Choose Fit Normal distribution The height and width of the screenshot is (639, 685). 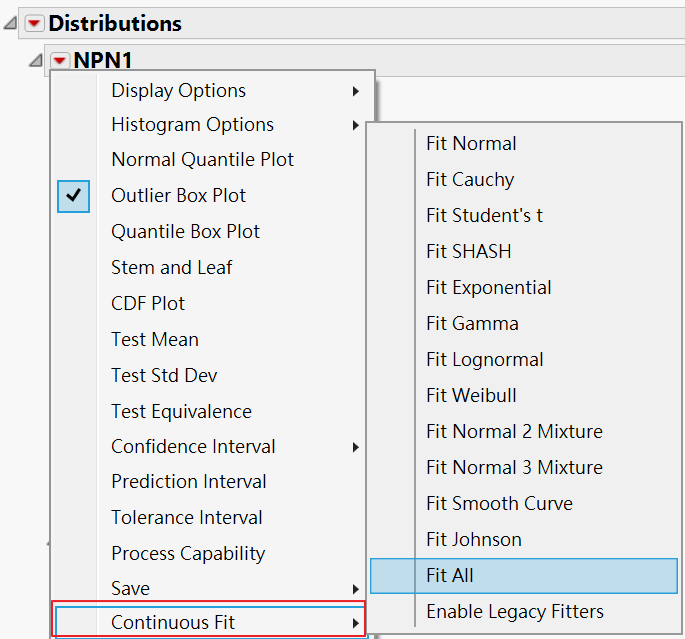(x=471, y=144)
